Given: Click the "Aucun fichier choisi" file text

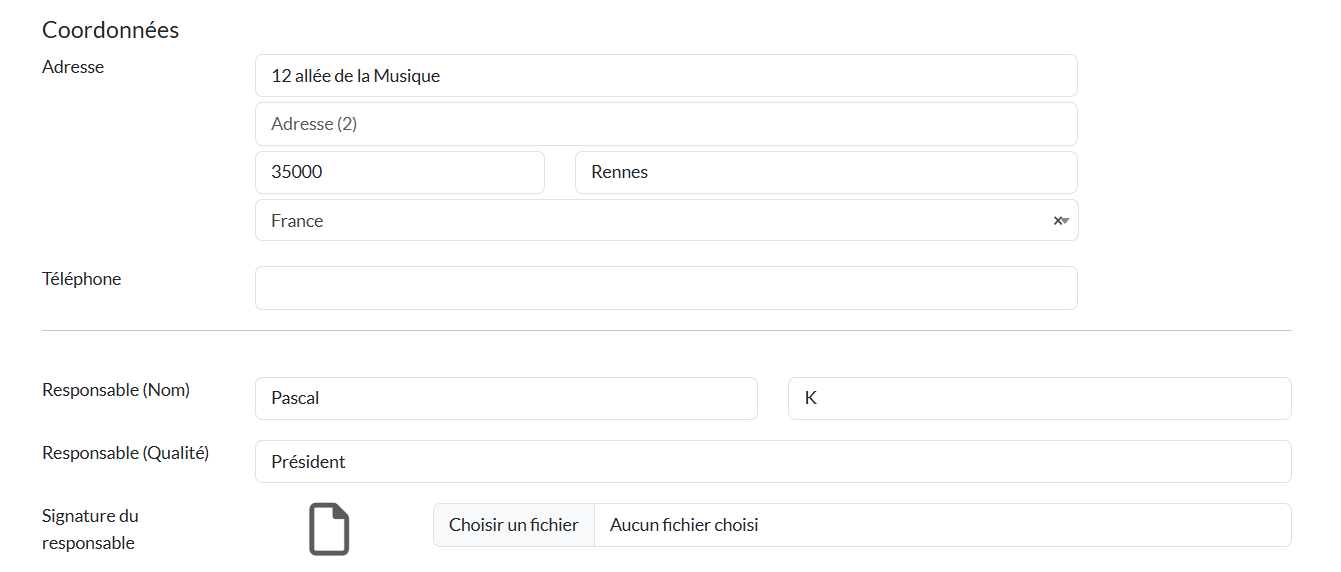Looking at the screenshot, I should [684, 525].
